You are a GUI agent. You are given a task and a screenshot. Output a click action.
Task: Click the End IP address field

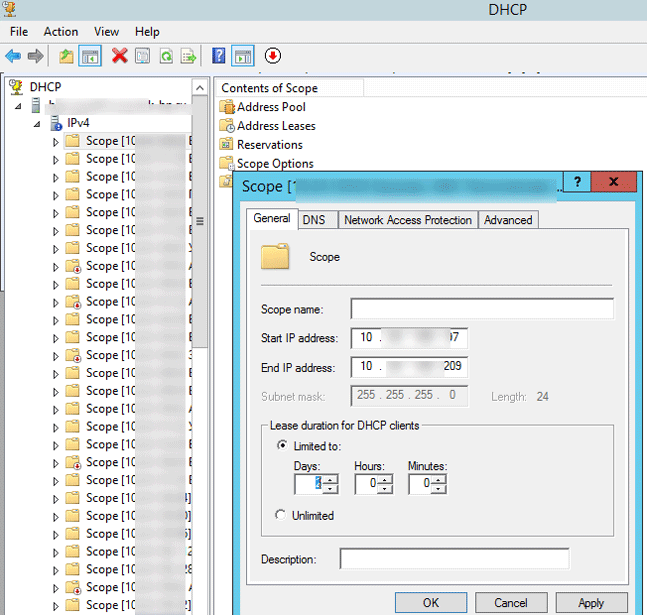409,367
